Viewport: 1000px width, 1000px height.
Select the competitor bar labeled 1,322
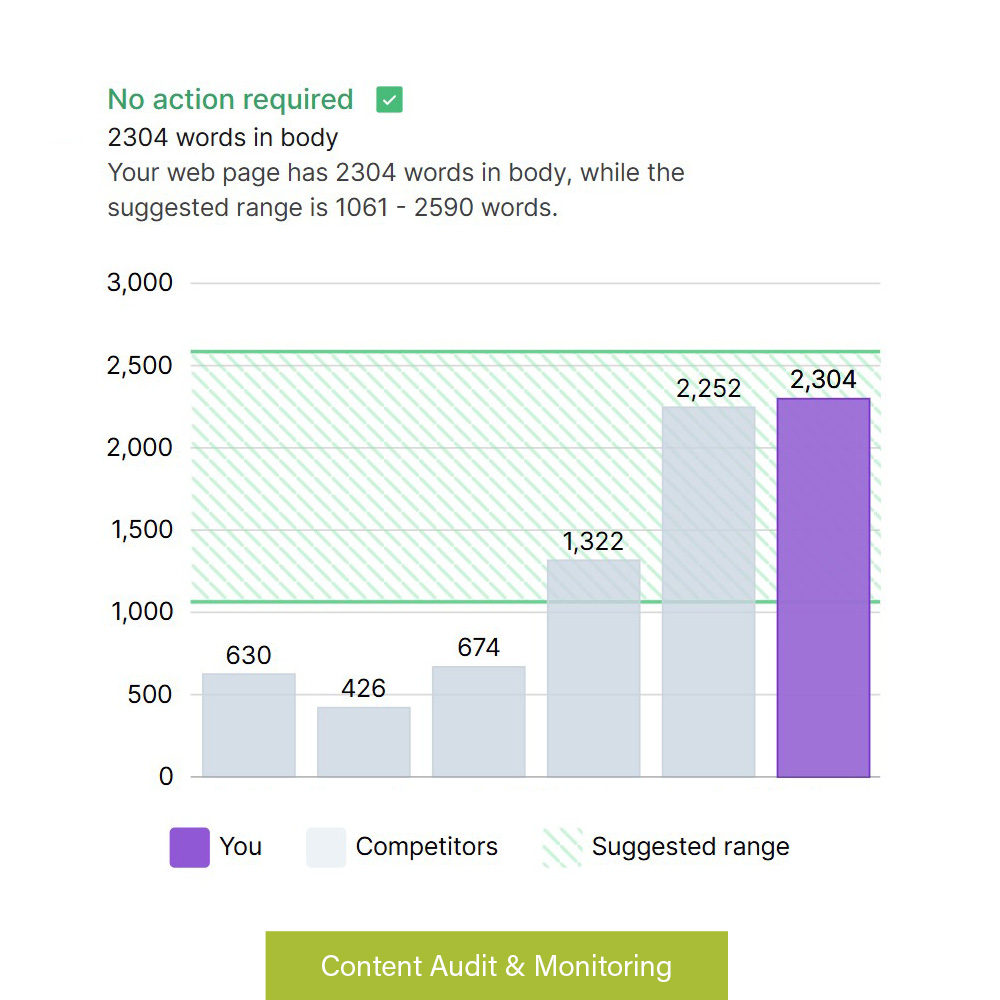tap(593, 668)
